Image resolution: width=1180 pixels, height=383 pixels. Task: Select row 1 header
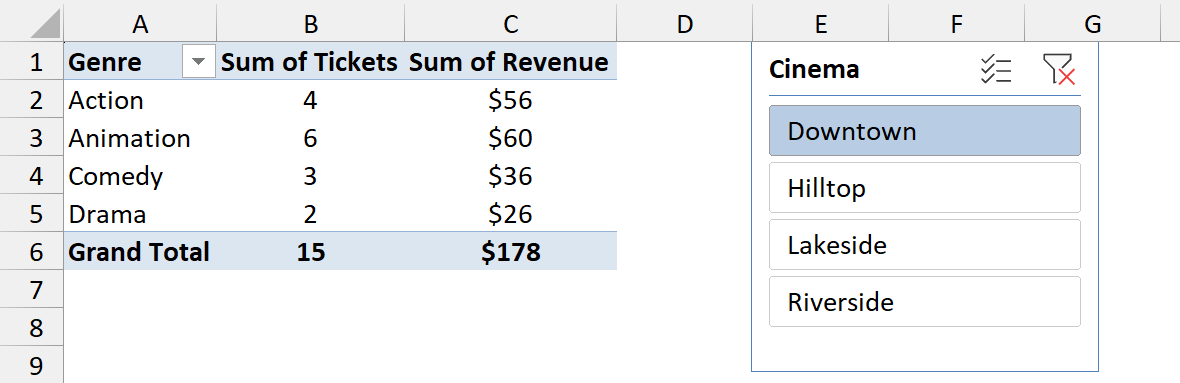click(32, 62)
